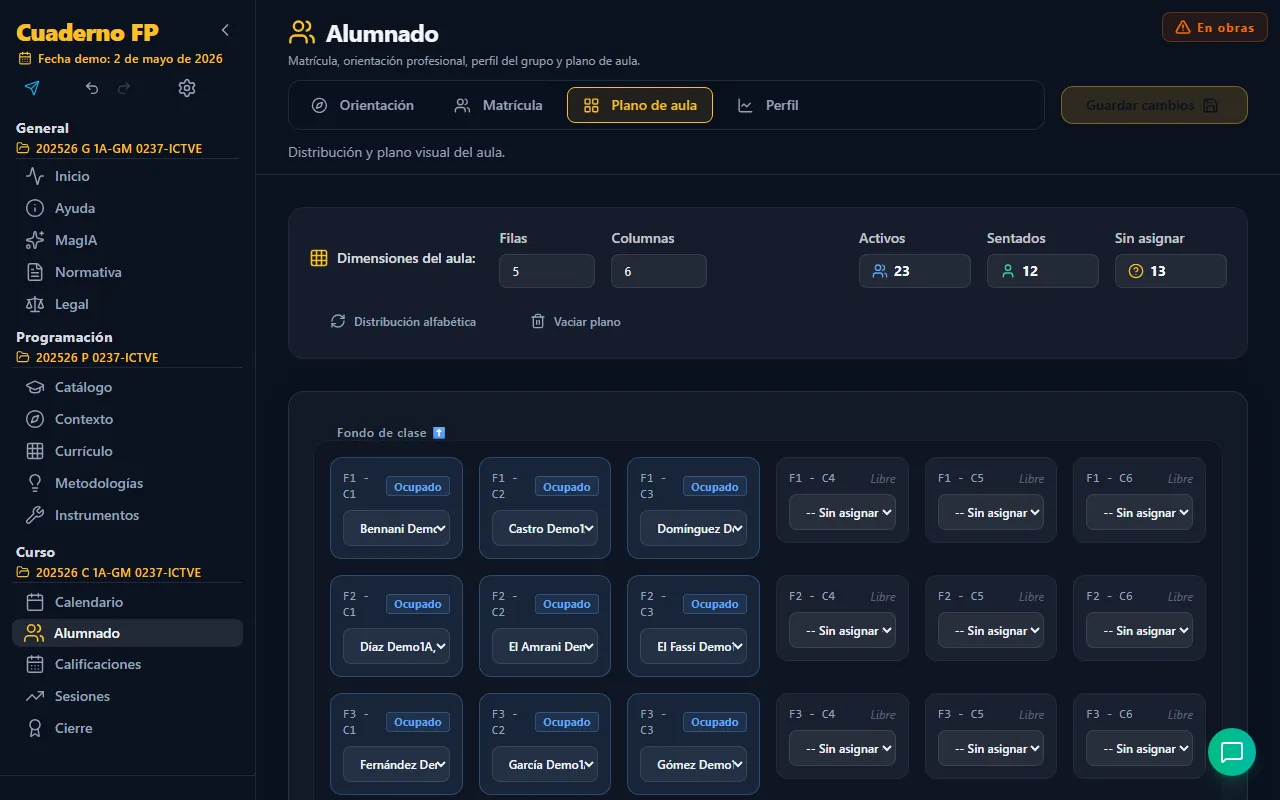This screenshot has width=1280, height=800.
Task: Open seat F1-C1 Bennani student dropdown
Action: [x=396, y=529]
